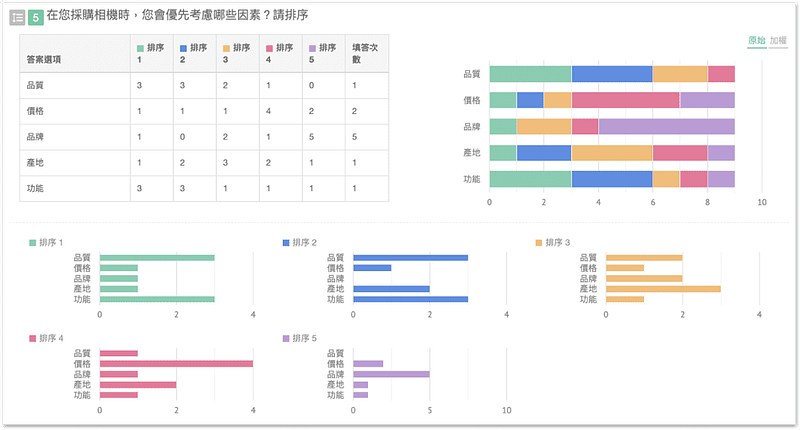Select the 產地 row label in the table
Viewport: 800px width, 430px height.
(35, 163)
